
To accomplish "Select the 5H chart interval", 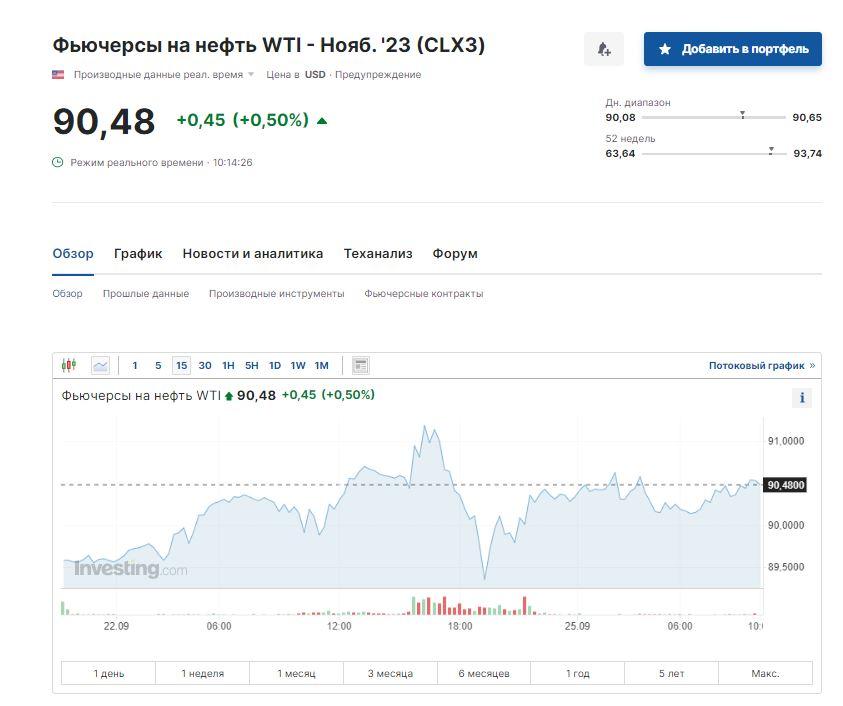I will tap(252, 366).
